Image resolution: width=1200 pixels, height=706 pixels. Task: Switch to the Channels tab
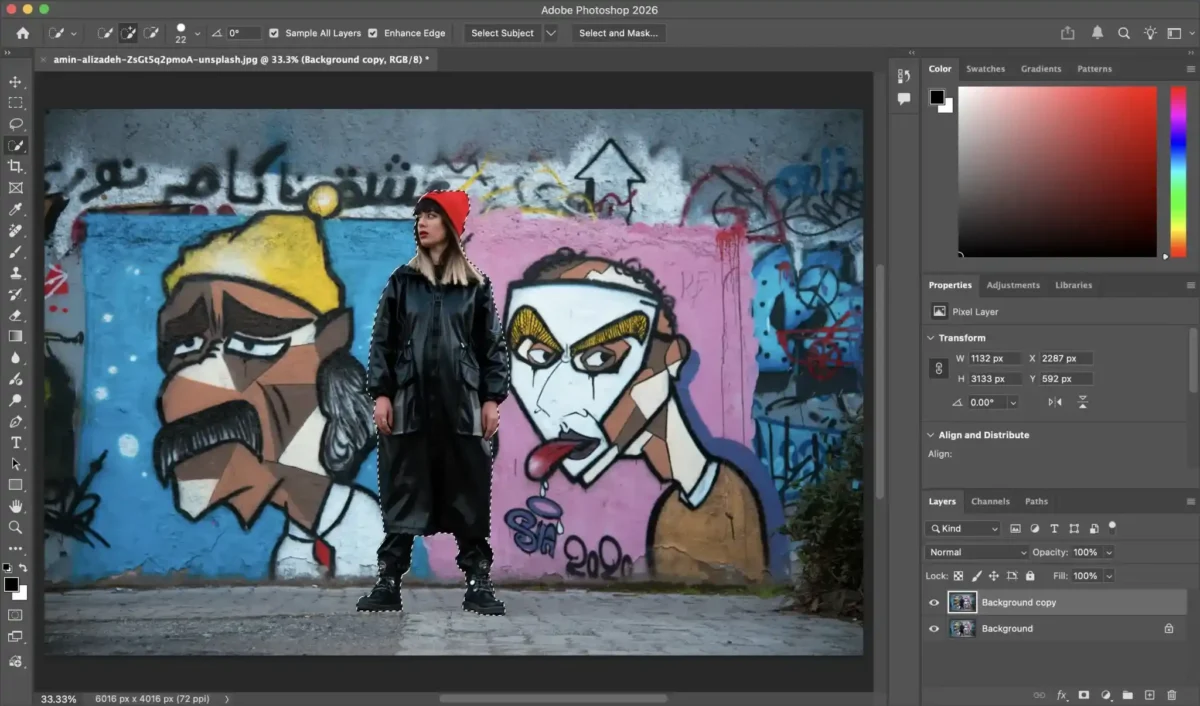coord(990,501)
